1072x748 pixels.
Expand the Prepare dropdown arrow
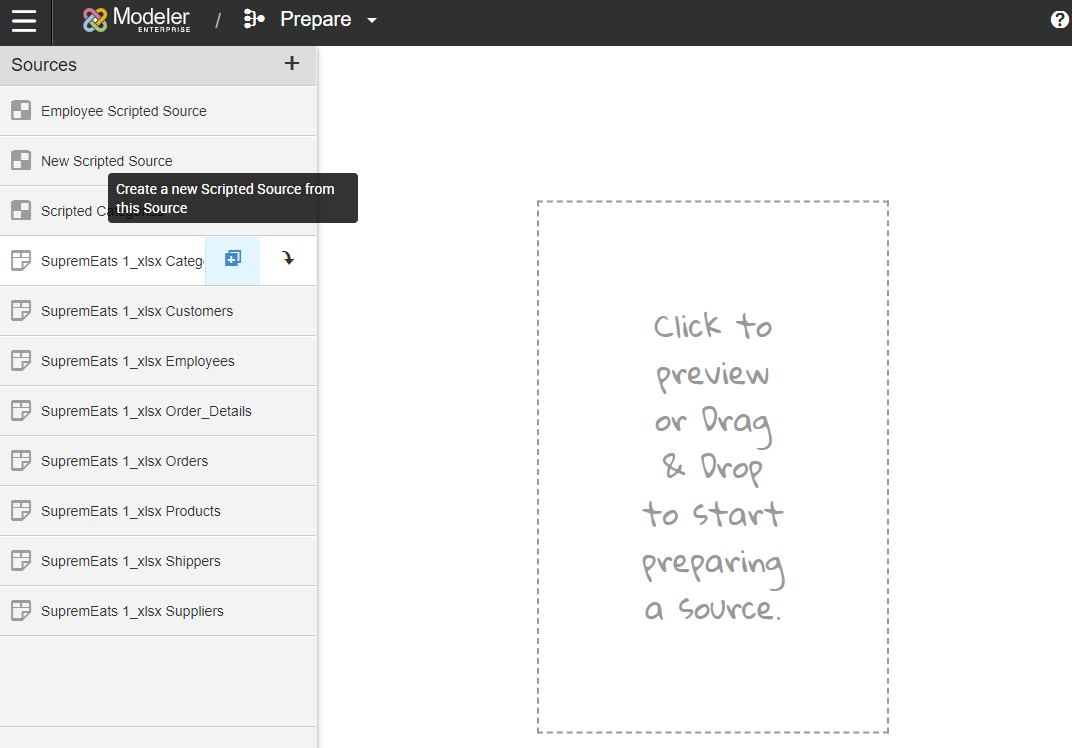pos(372,21)
